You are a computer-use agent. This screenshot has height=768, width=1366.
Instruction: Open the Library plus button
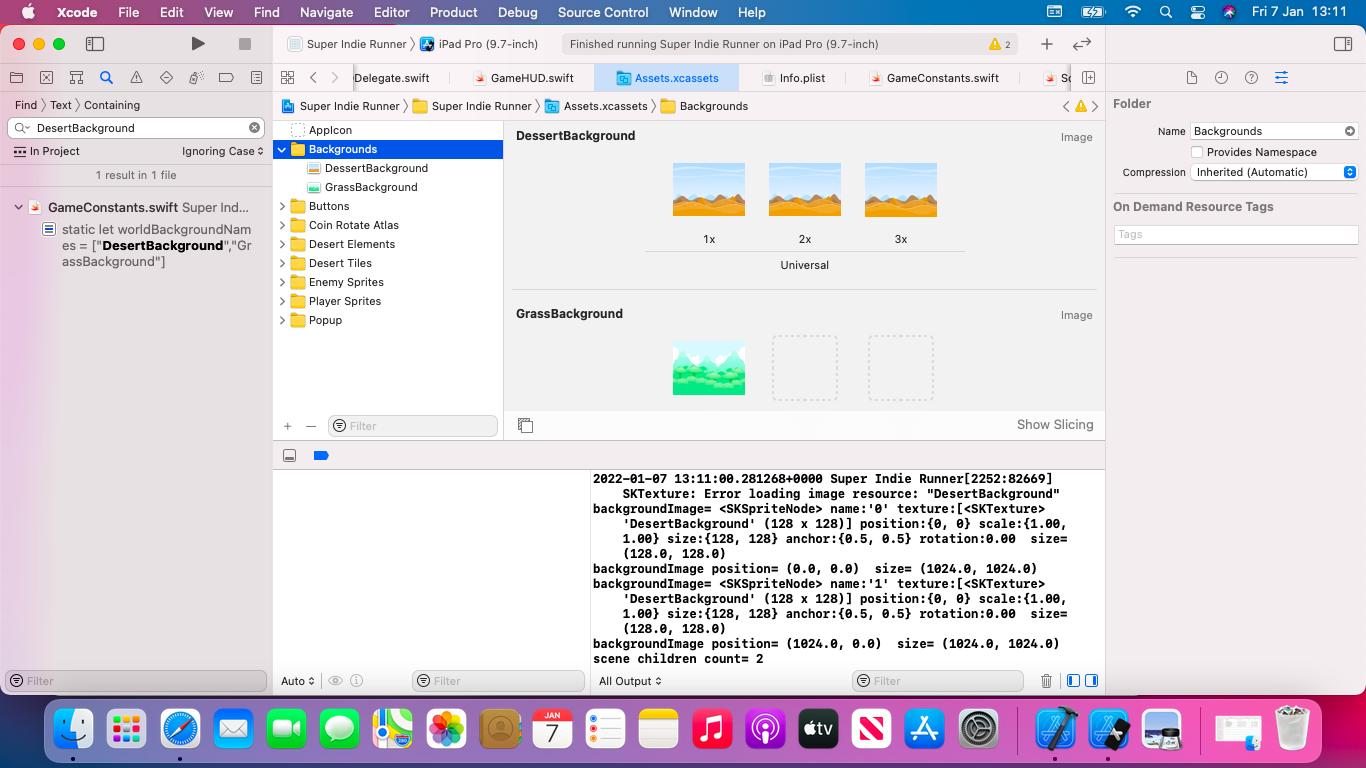(x=1046, y=44)
